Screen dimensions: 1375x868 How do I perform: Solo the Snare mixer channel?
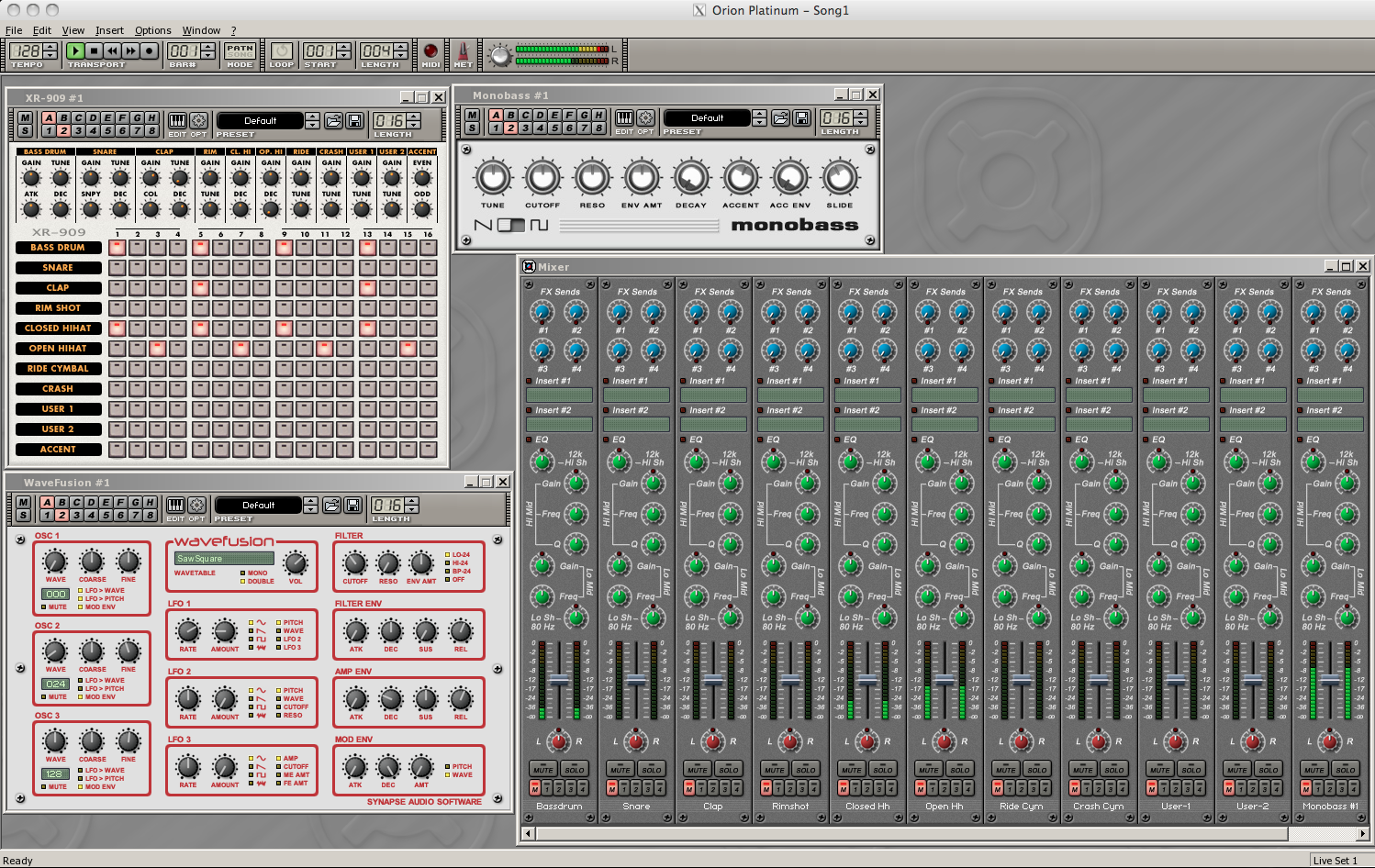(x=652, y=769)
